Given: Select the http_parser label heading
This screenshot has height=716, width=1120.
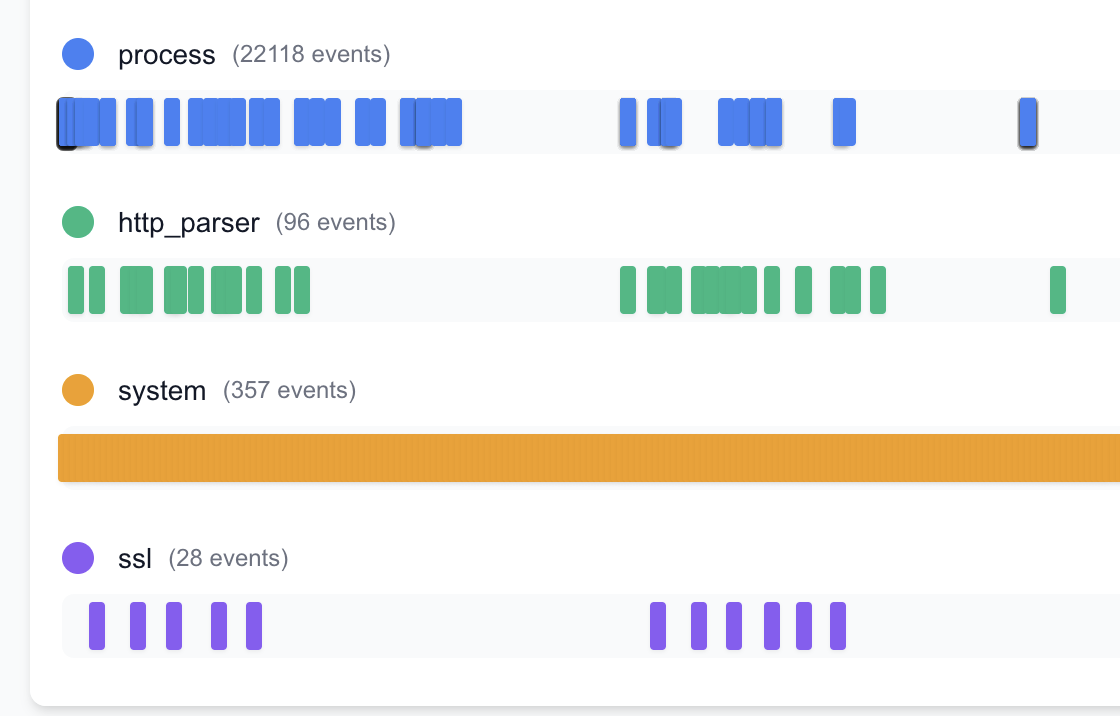Looking at the screenshot, I should point(190,222).
